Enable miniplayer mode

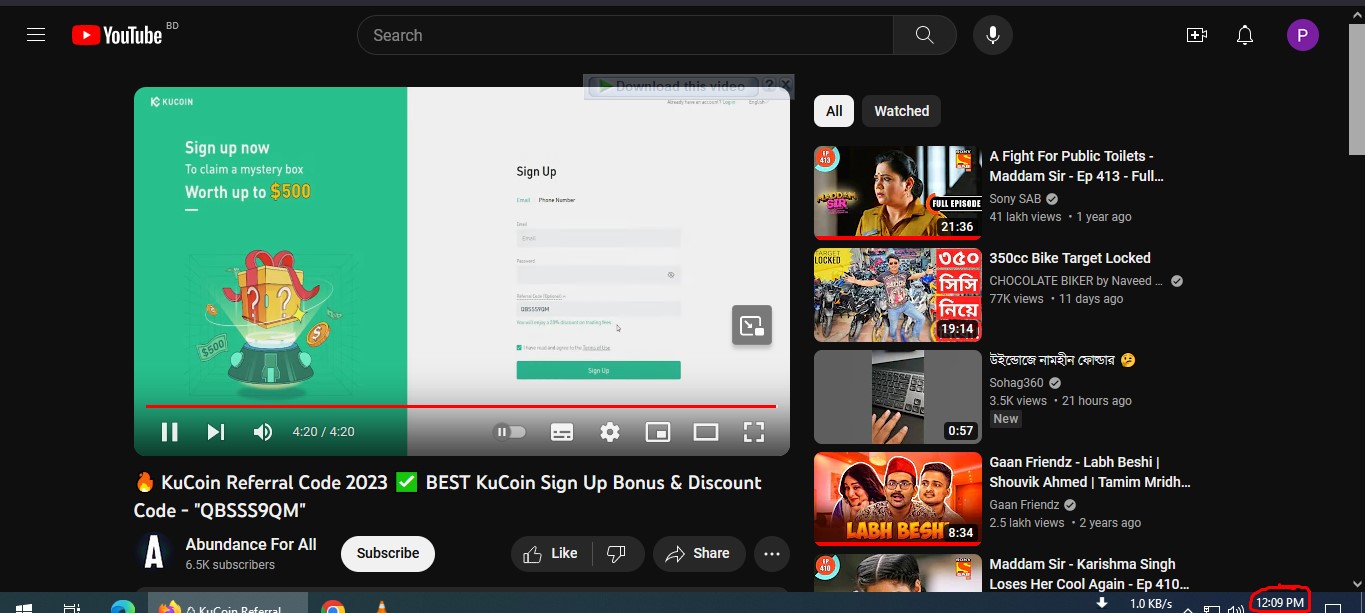pyautogui.click(x=658, y=432)
